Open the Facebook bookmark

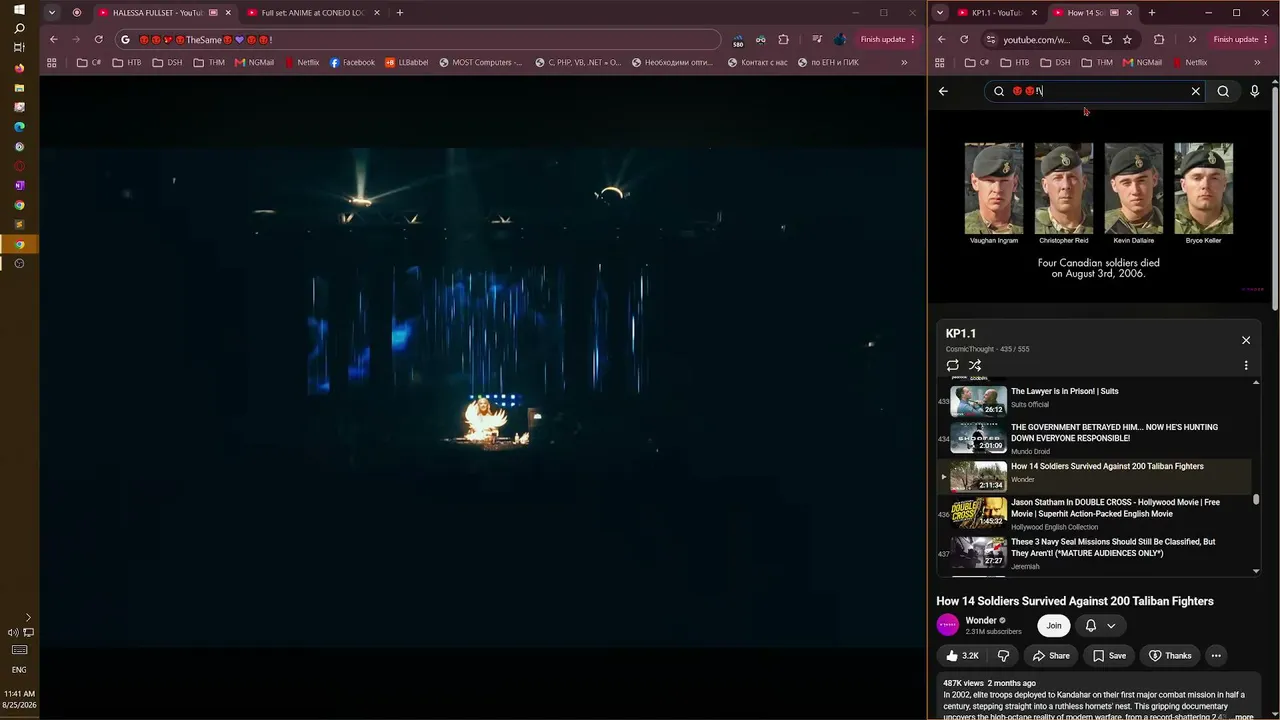click(352, 63)
